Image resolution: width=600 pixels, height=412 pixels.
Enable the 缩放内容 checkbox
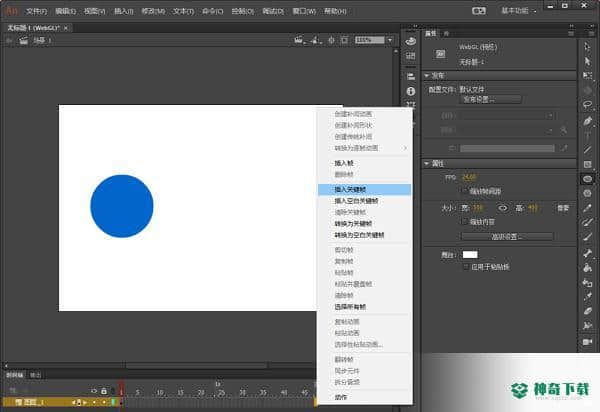click(465, 221)
